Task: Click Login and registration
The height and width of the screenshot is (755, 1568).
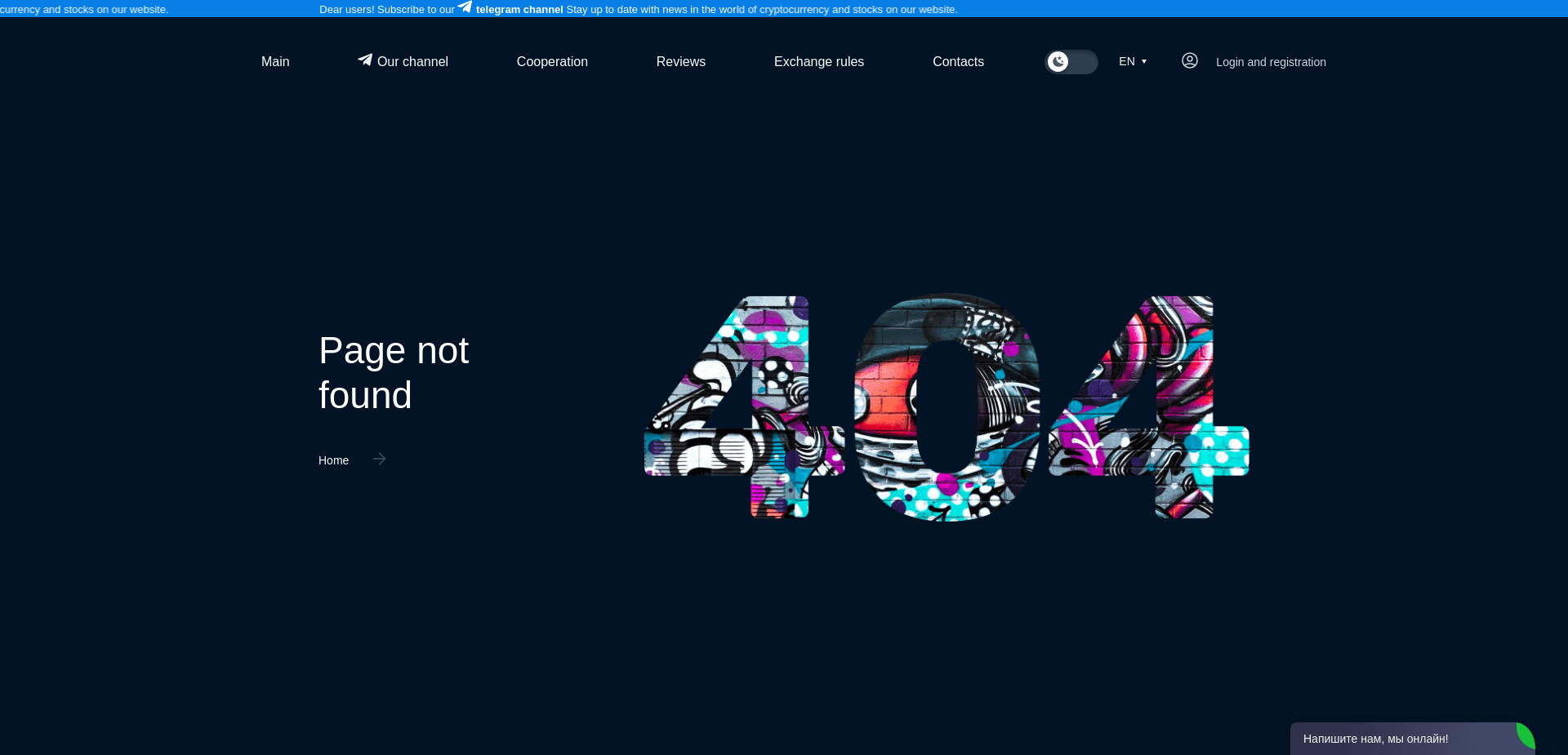Action: click(1270, 61)
